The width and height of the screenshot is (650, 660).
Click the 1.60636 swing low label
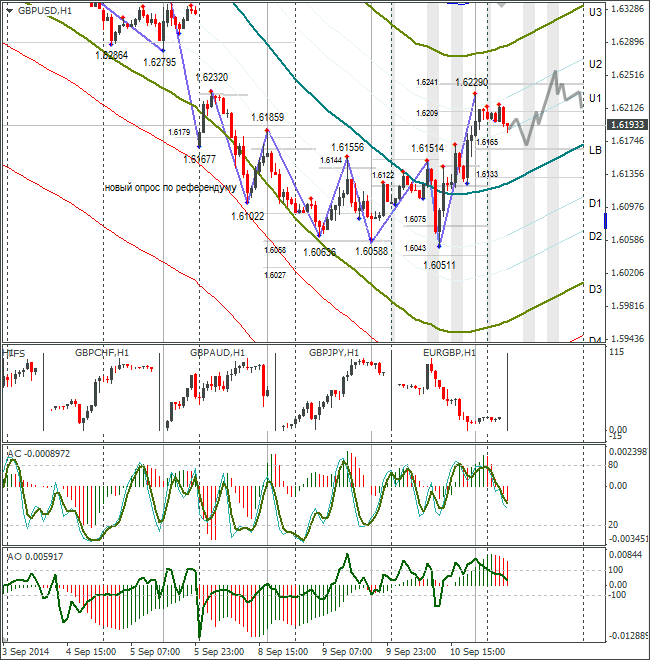(x=320, y=252)
